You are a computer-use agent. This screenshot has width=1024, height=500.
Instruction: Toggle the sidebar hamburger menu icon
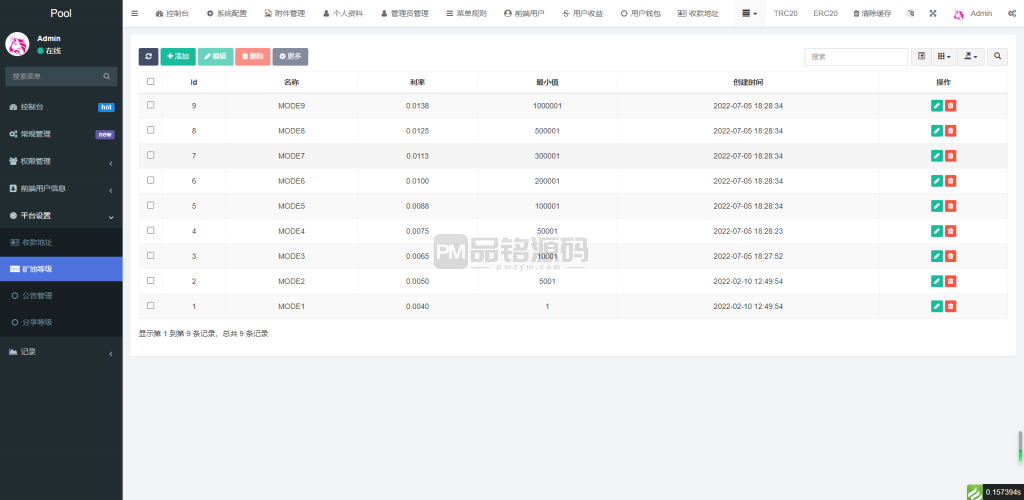(x=135, y=14)
